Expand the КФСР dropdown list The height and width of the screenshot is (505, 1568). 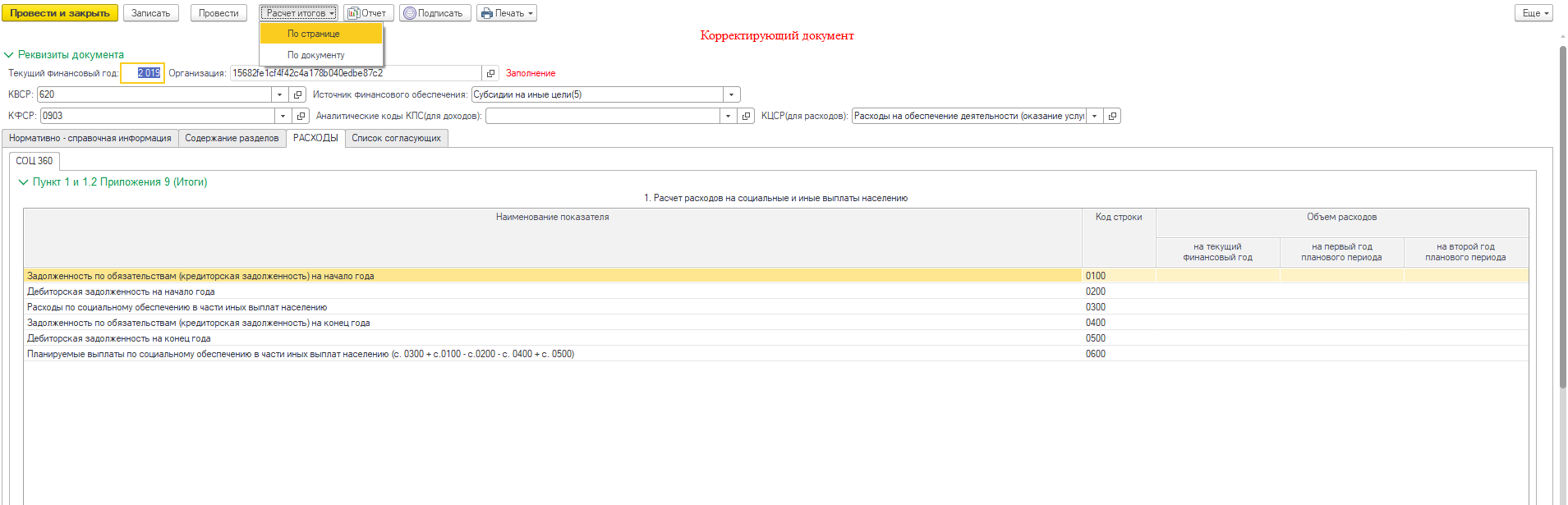point(283,116)
